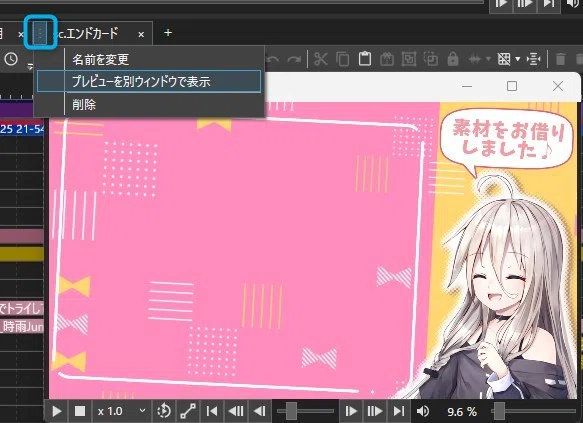Minimize the separate preview window
Image resolution: width=583 pixels, height=423 pixels.
pyautogui.click(x=467, y=86)
